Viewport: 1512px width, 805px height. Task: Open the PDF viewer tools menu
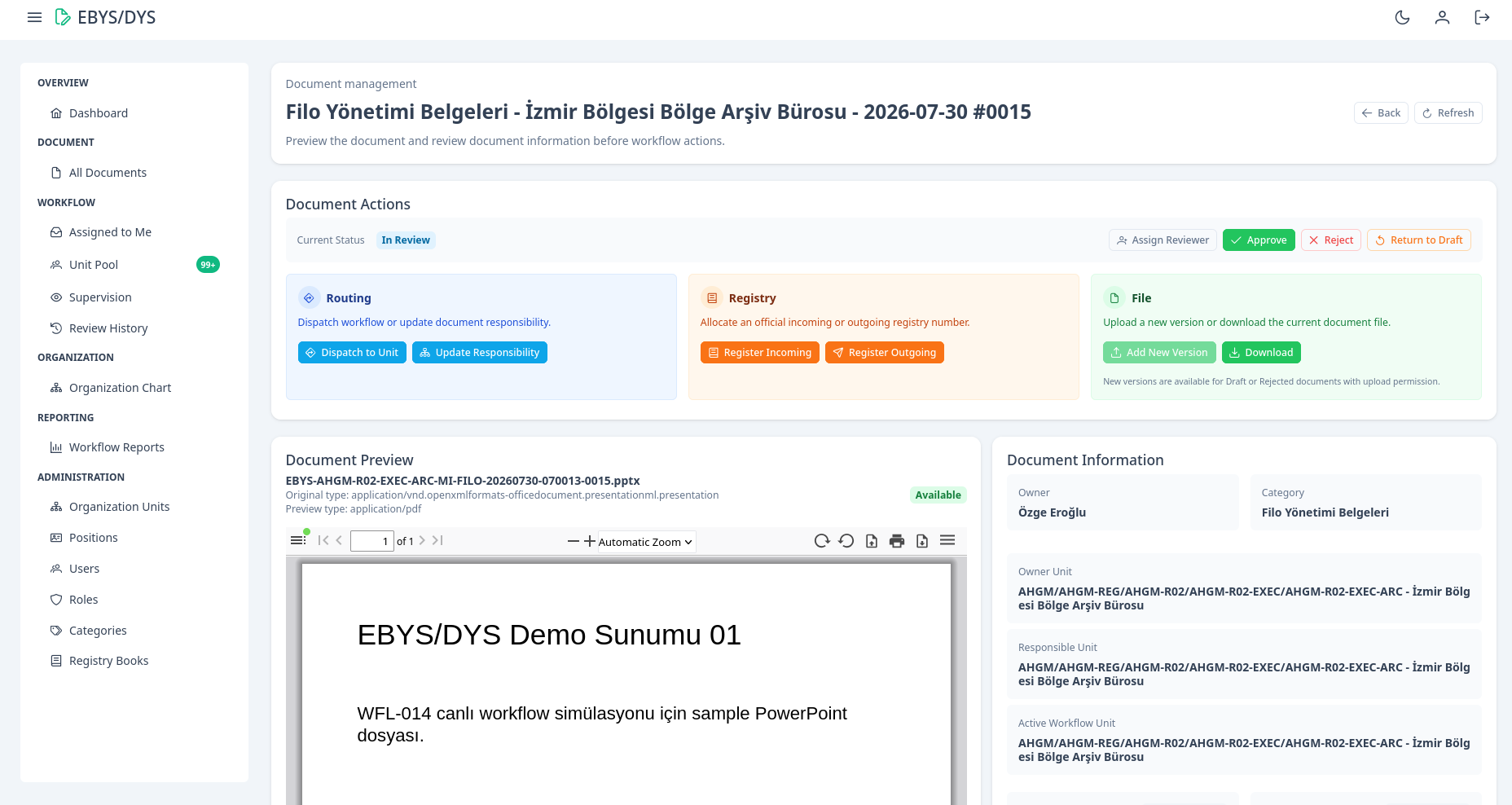click(x=947, y=540)
